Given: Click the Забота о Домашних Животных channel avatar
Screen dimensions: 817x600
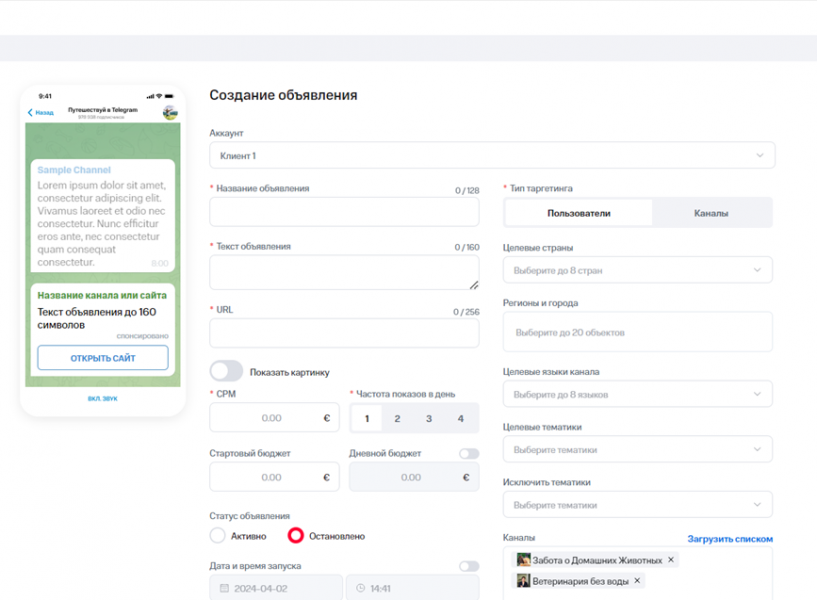Looking at the screenshot, I should (x=523, y=560).
